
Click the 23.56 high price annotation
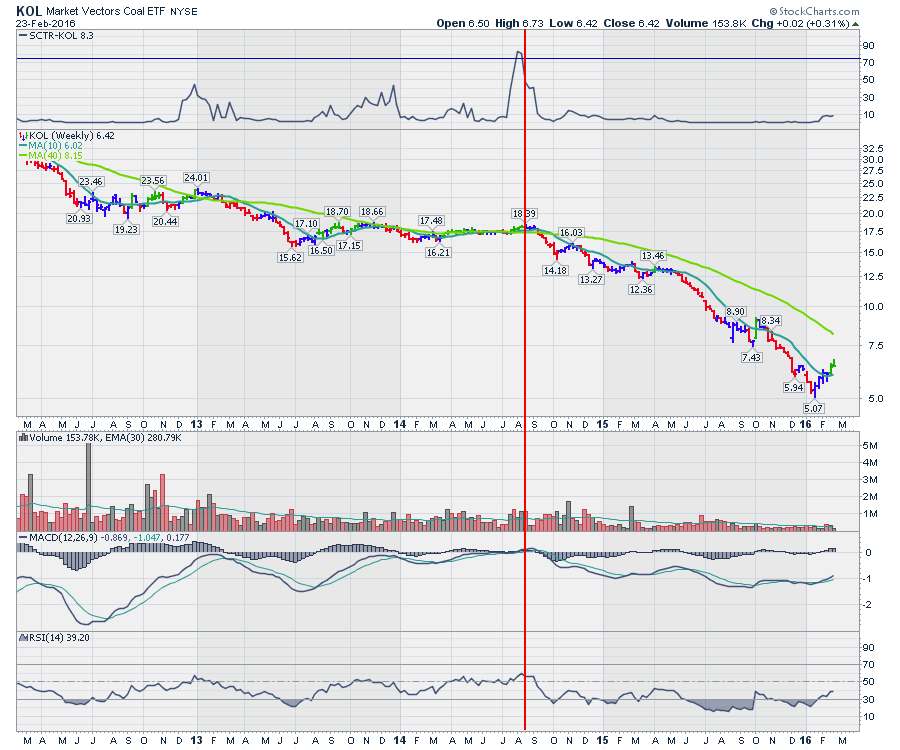pos(153,180)
